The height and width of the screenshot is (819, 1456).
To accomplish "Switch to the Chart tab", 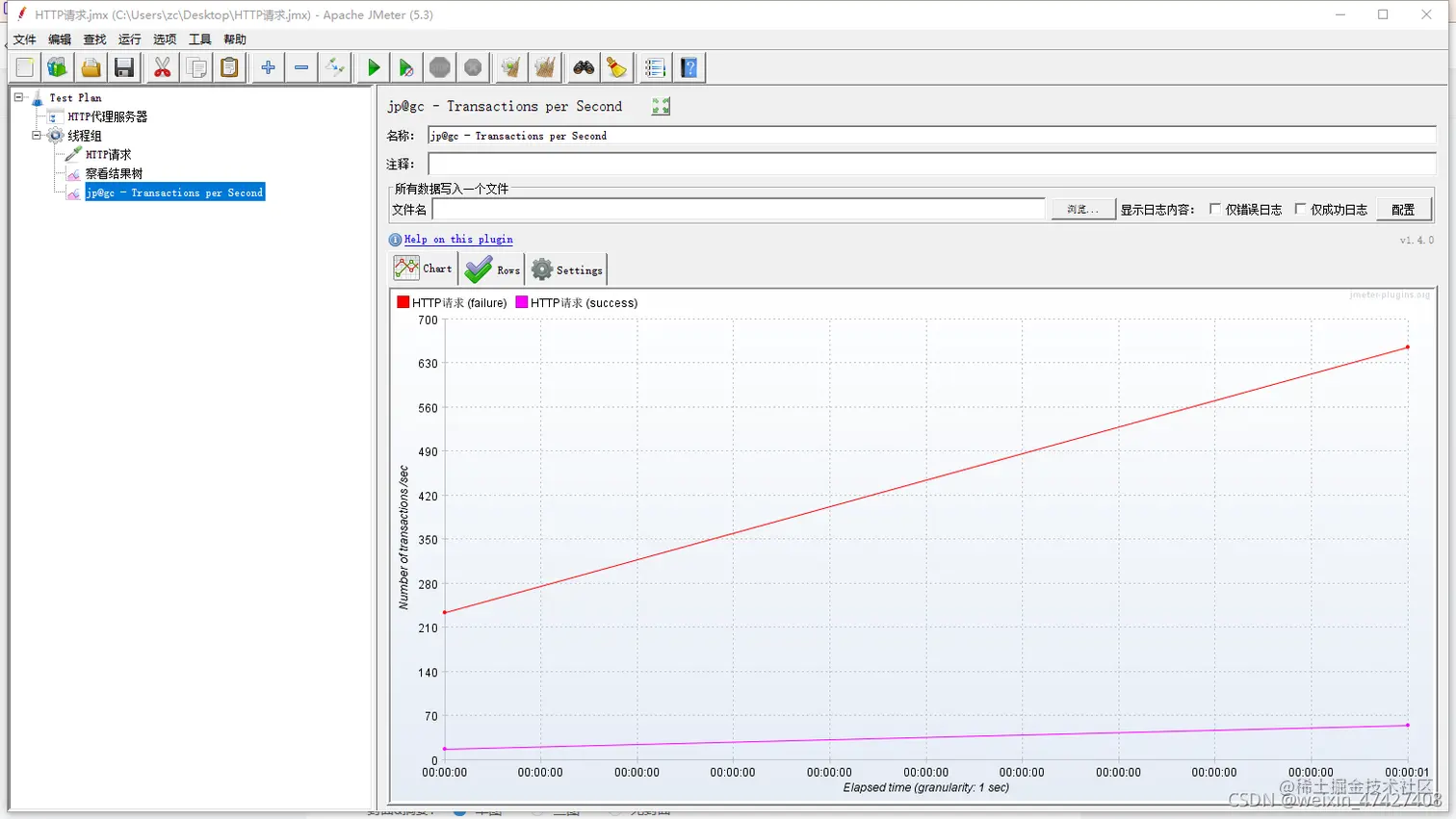I will 424,269.
